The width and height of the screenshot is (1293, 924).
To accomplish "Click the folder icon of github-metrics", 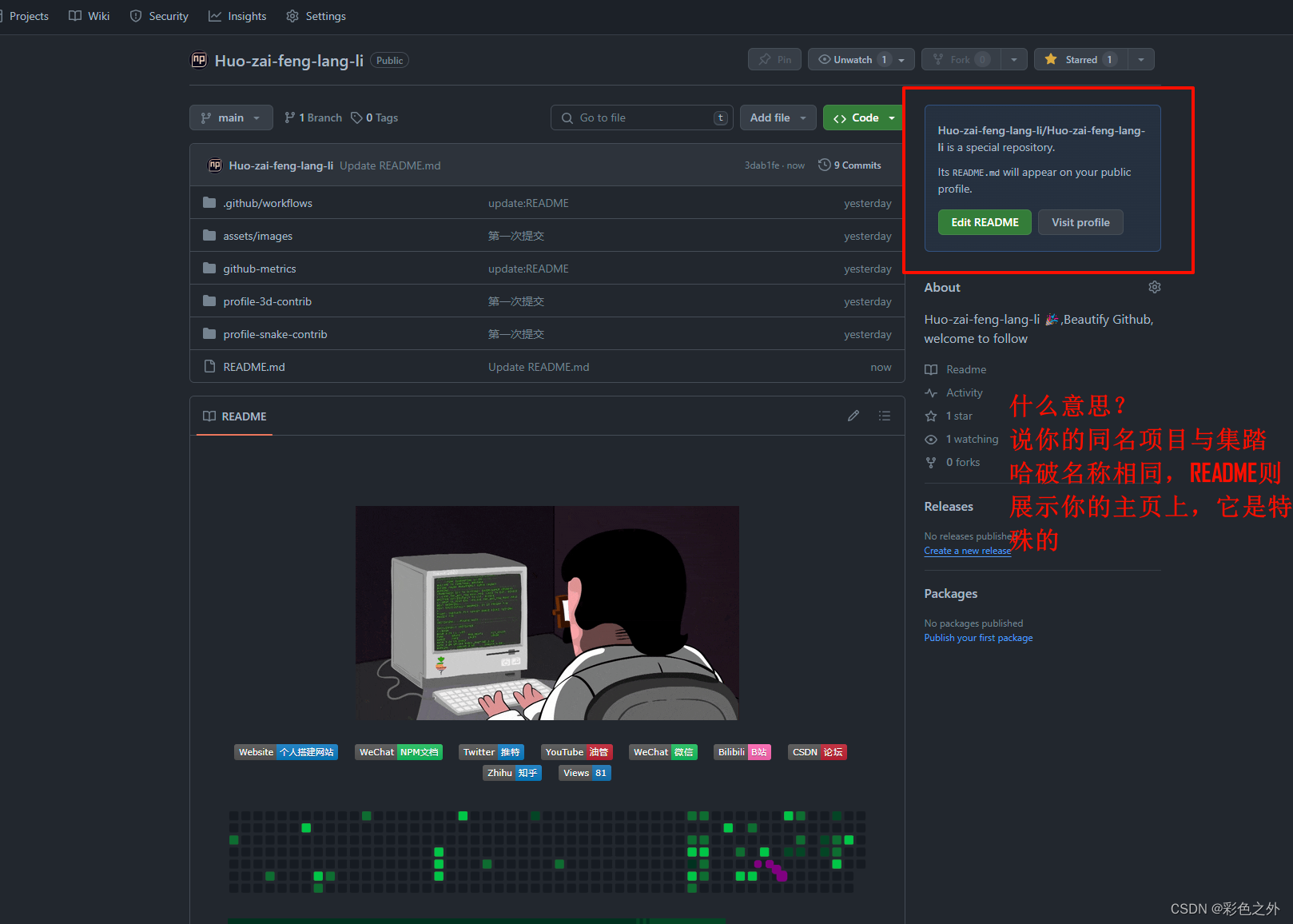I will pyautogui.click(x=209, y=269).
